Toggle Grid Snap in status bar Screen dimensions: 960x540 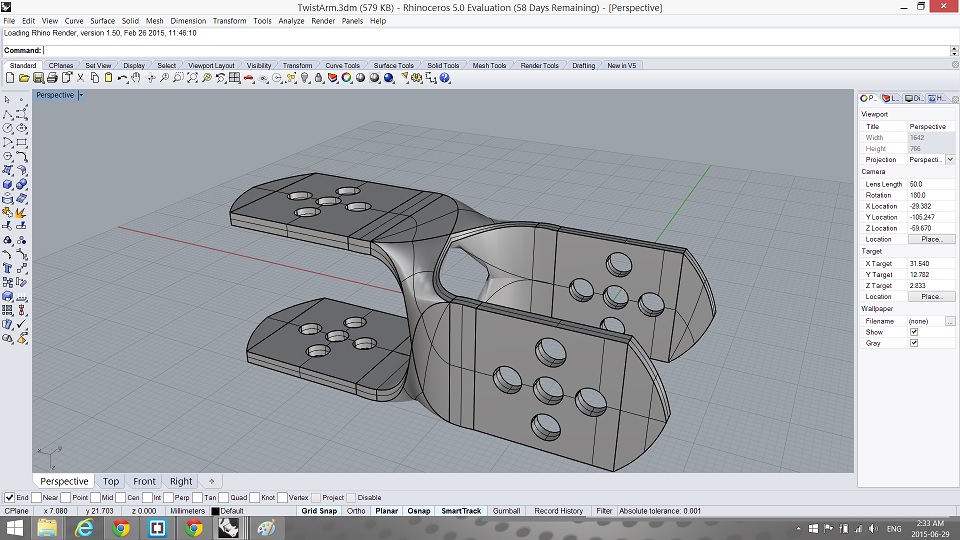pyautogui.click(x=320, y=511)
